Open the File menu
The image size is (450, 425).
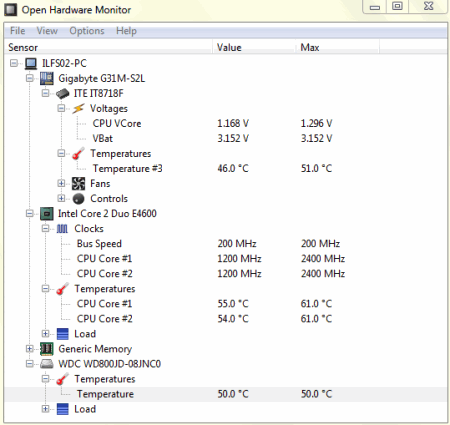point(17,31)
